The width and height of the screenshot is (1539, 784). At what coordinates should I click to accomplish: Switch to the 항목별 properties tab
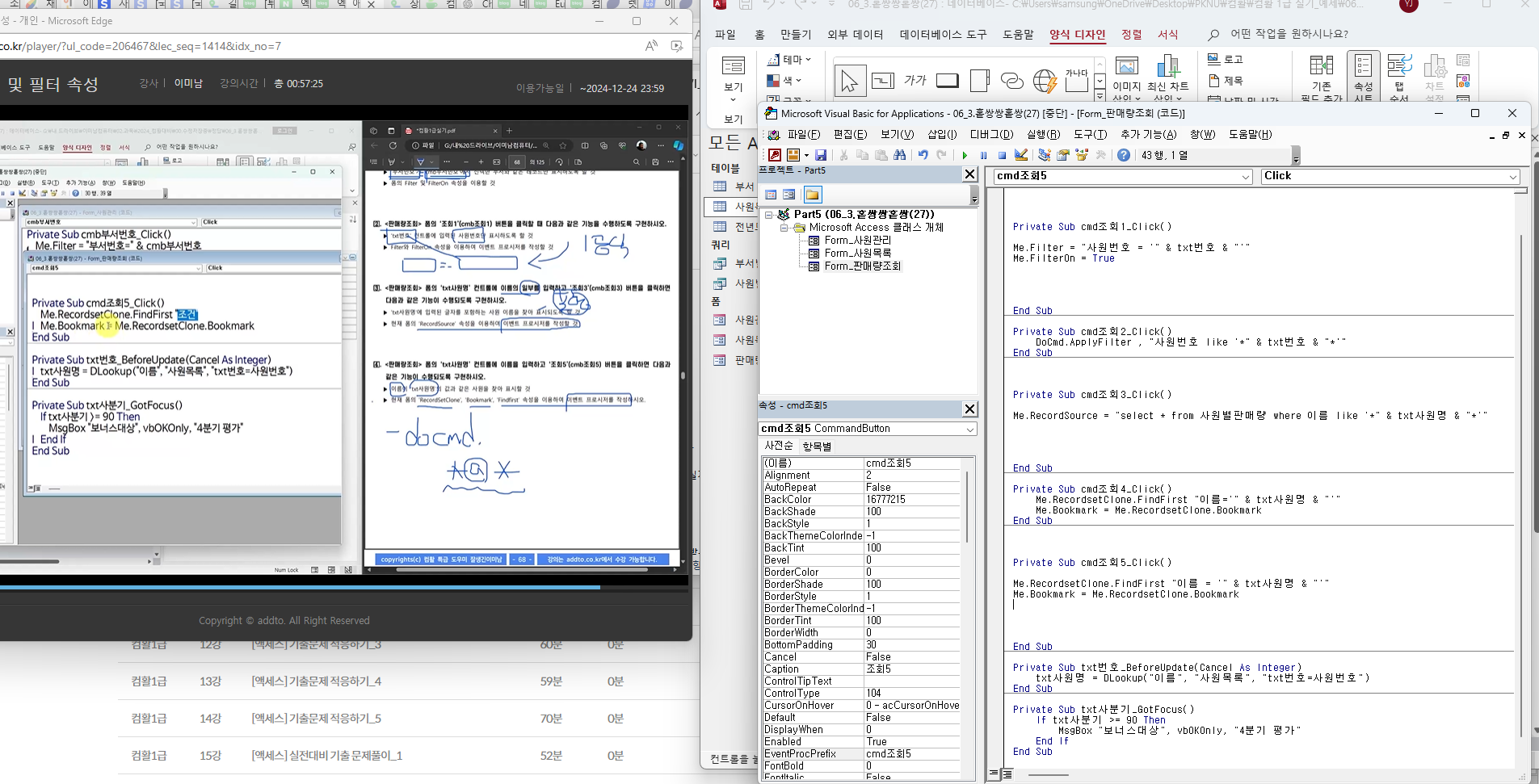pos(817,447)
